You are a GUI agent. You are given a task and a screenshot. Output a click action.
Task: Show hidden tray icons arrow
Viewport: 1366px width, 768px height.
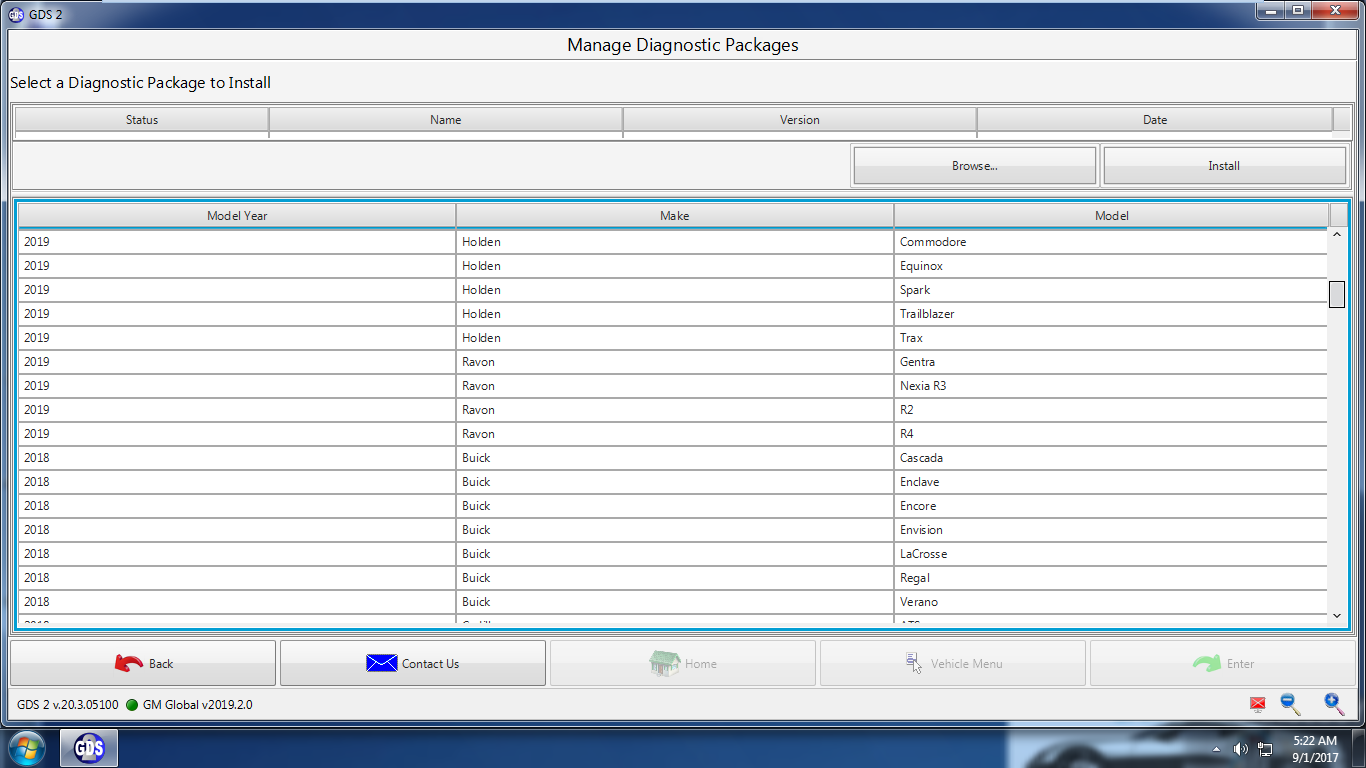point(1216,749)
